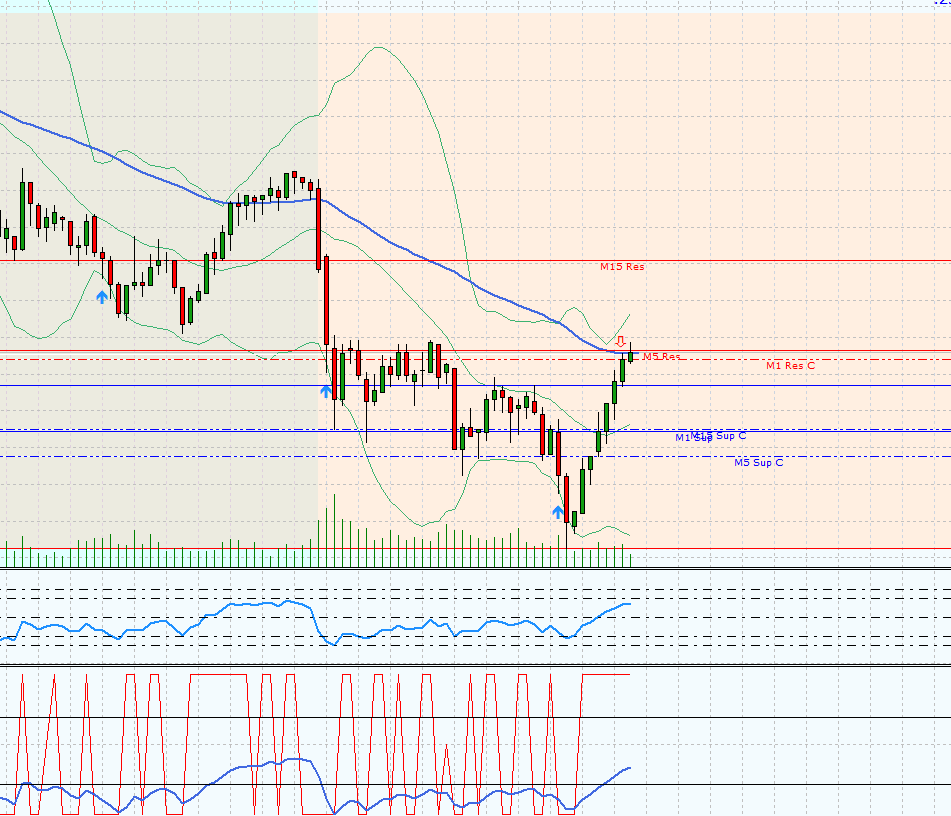Select the blue up arrow after the large red drop
Viewport: 951px width, 816px height.
click(326, 391)
